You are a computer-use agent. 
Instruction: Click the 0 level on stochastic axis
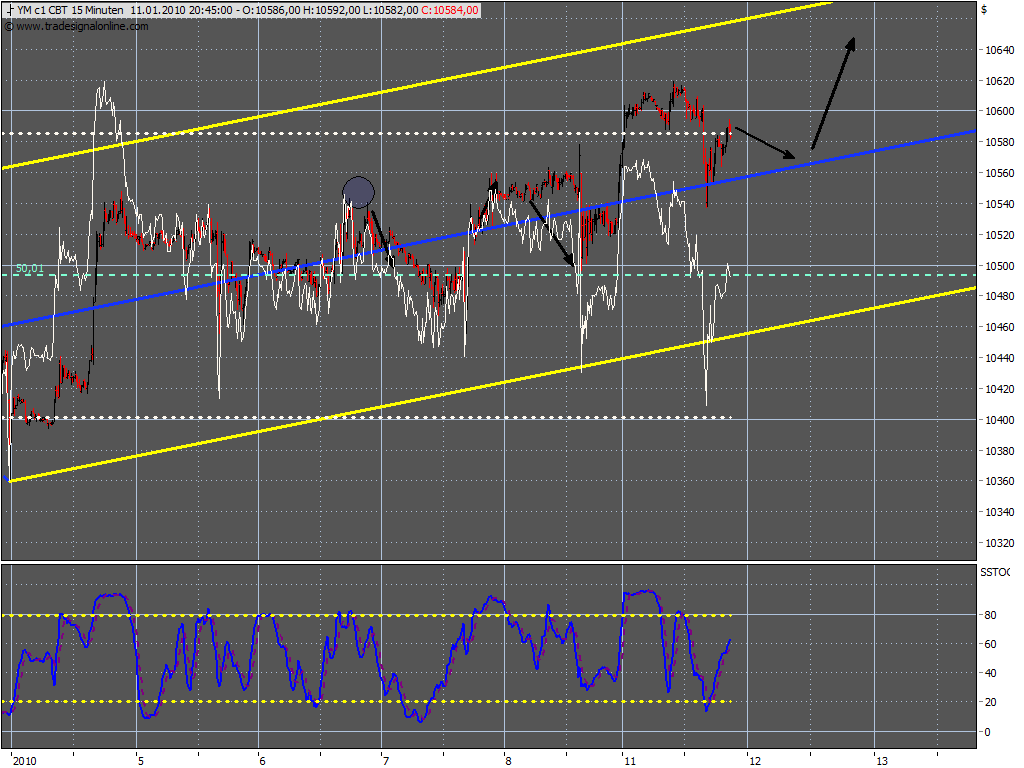tap(987, 732)
